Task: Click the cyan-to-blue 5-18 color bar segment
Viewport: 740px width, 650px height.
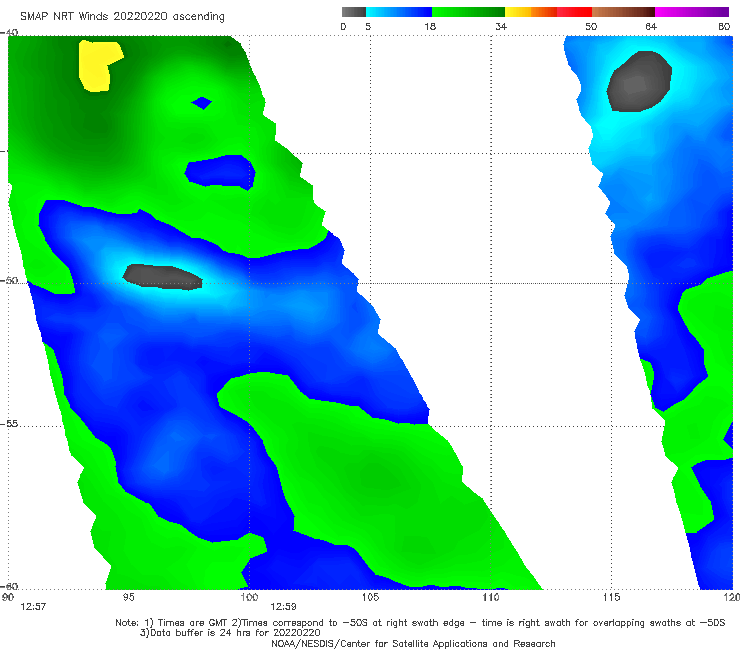Action: [399, 12]
